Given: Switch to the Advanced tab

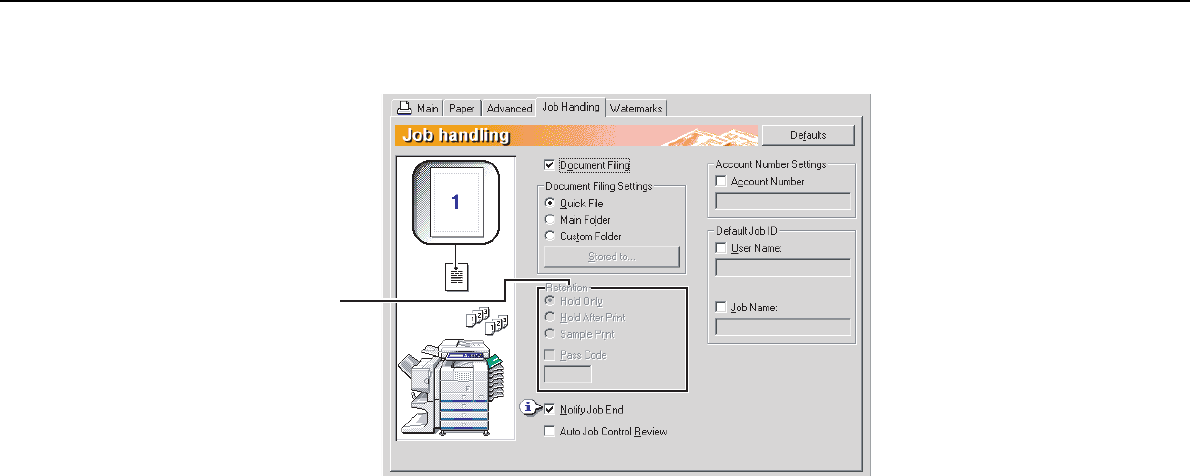Looking at the screenshot, I should (x=510, y=108).
